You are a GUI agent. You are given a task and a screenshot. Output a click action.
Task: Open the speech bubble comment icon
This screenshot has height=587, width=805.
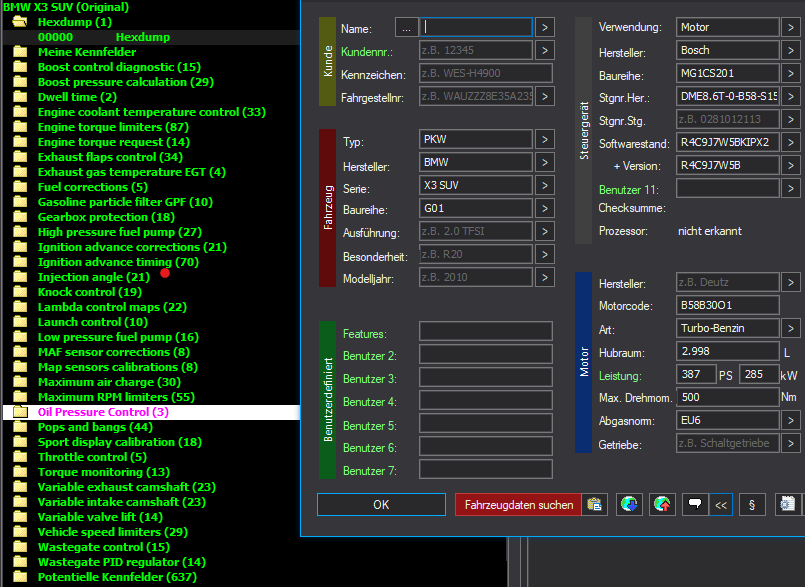[695, 505]
